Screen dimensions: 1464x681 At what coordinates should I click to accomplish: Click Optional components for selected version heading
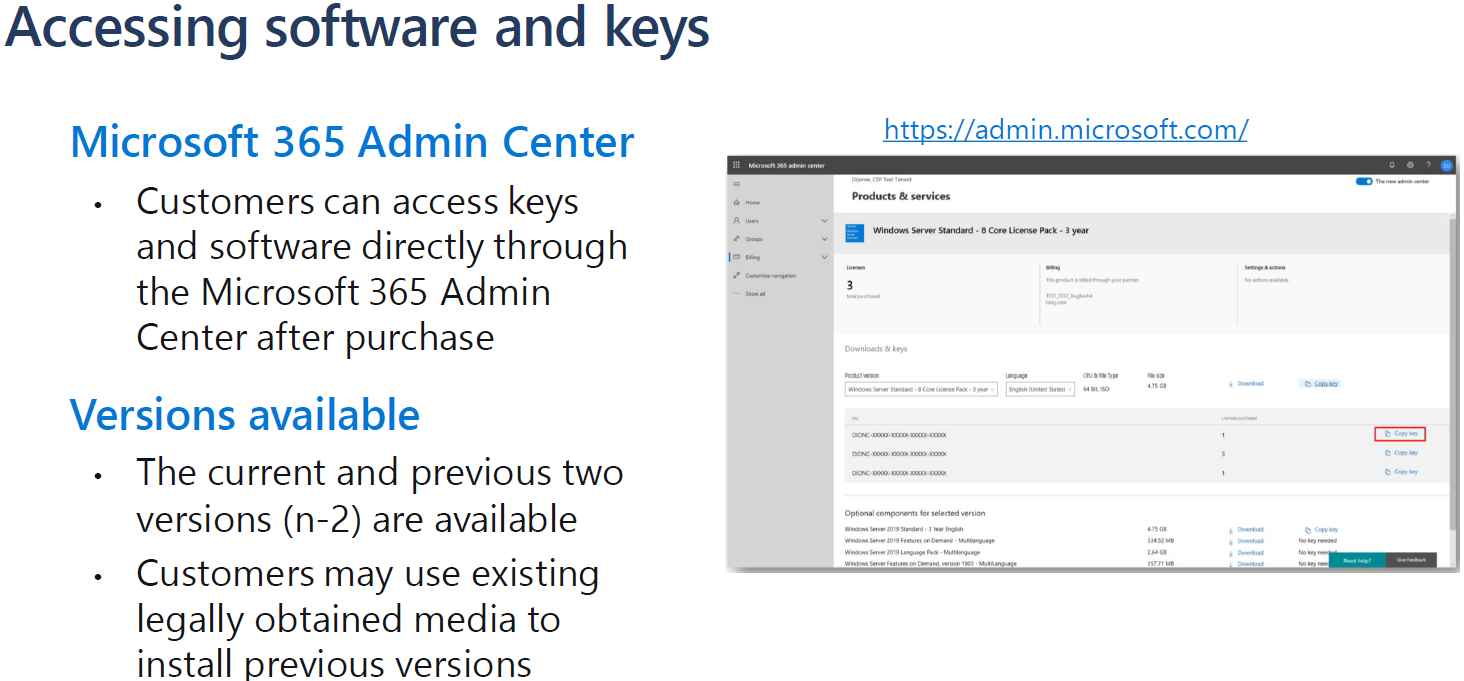[915, 514]
